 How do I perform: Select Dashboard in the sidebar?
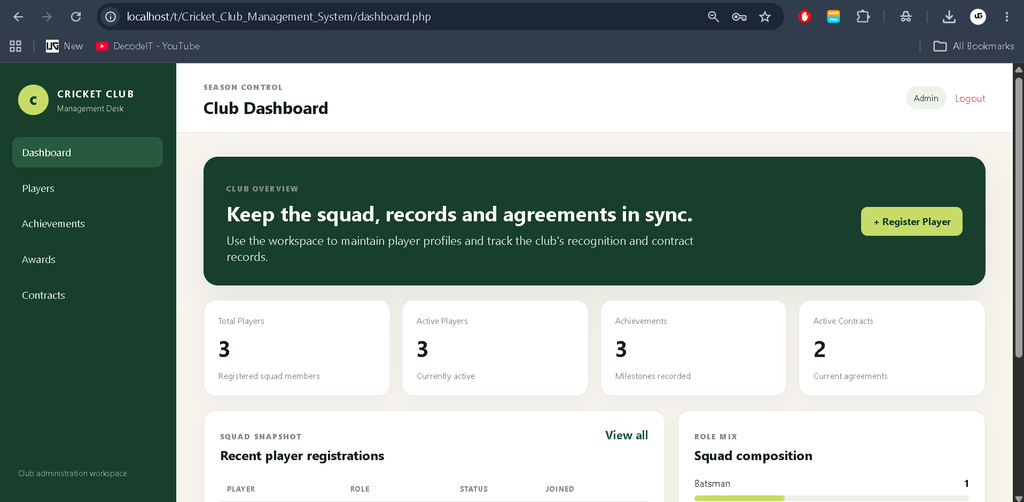88,152
